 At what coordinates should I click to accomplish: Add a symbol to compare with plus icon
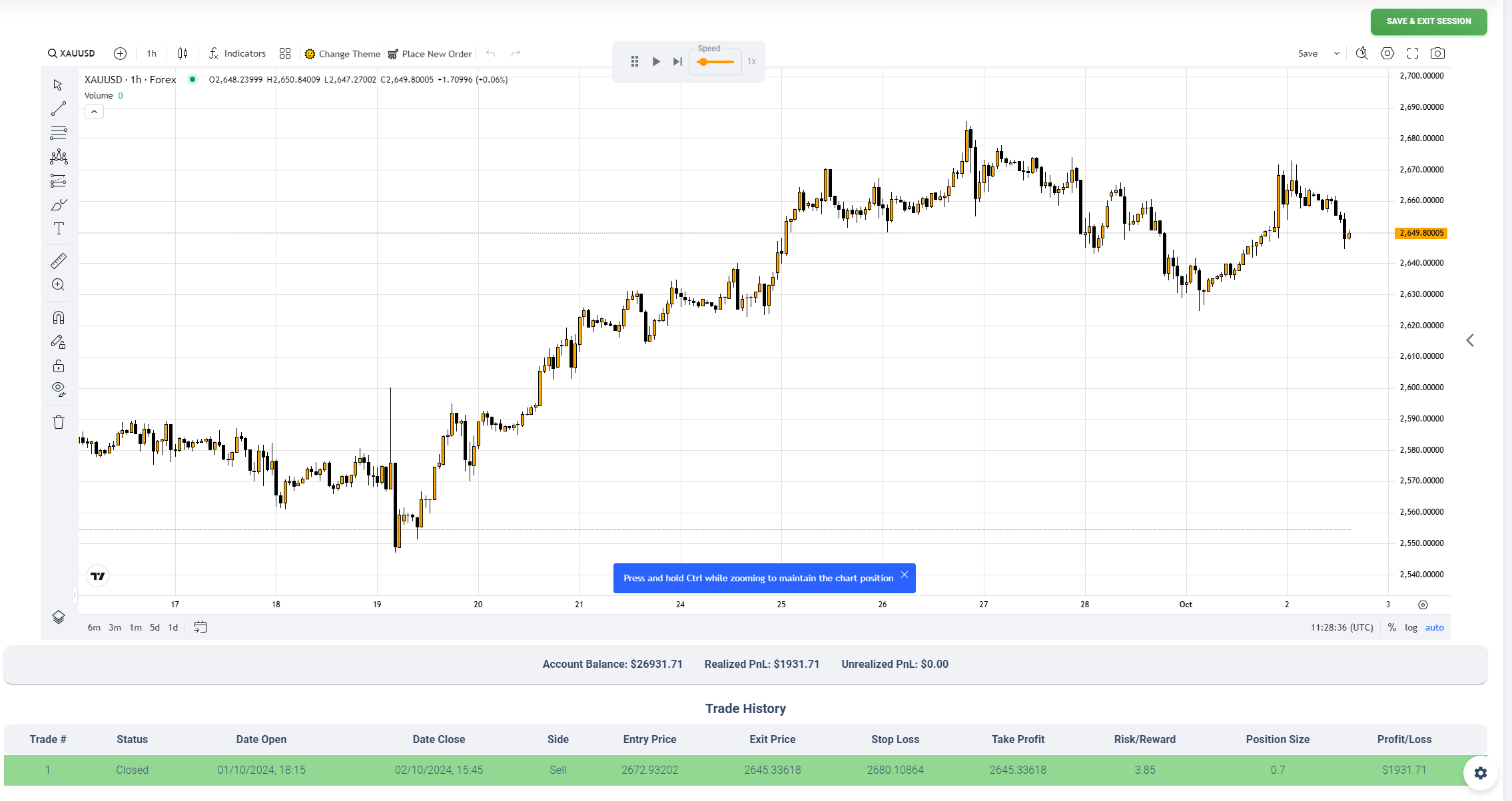[120, 53]
